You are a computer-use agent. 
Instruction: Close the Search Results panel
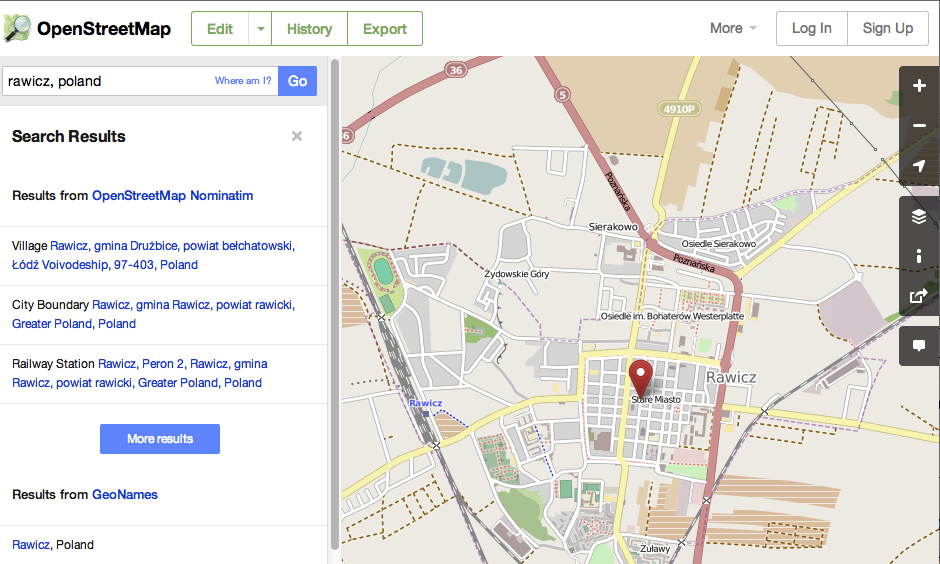point(297,136)
